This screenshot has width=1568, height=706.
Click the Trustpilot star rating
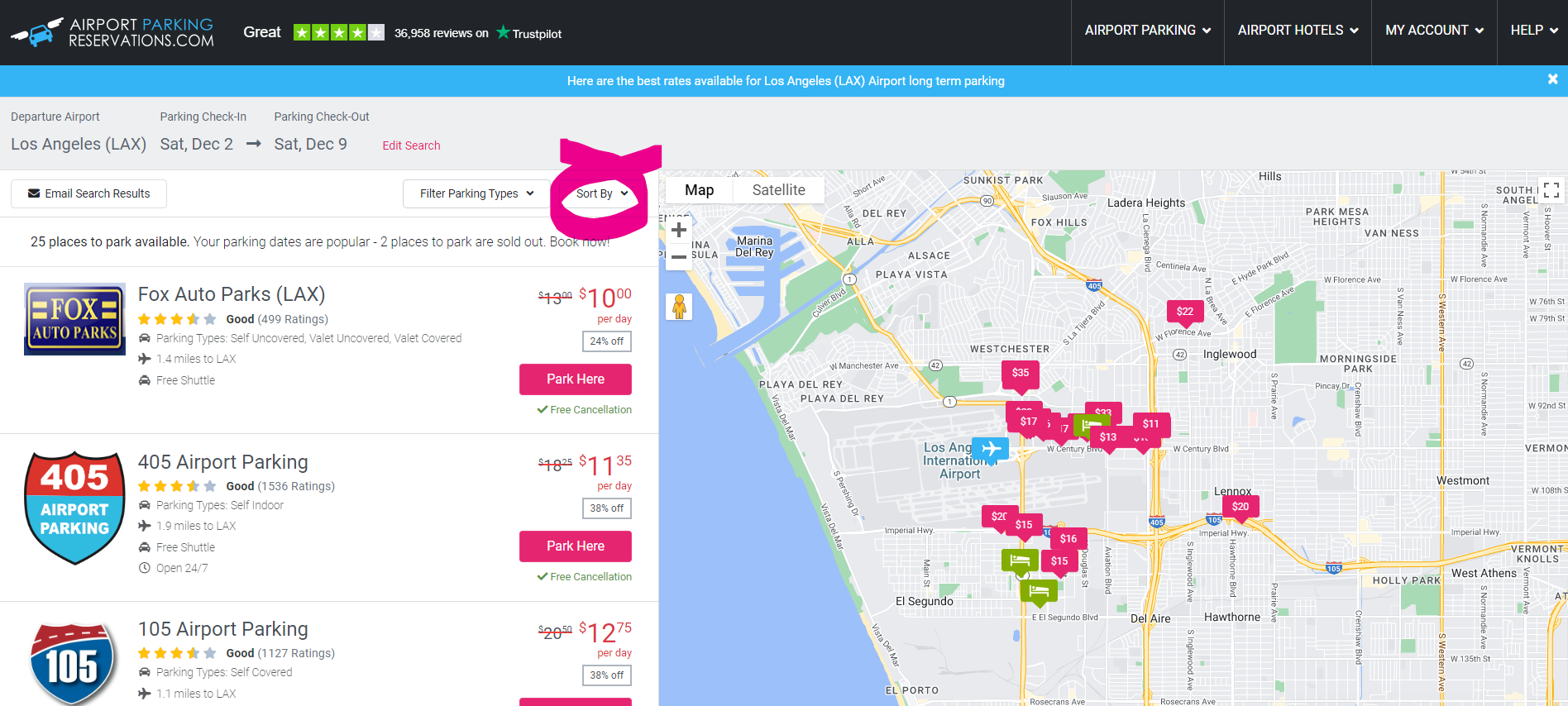[x=339, y=33]
